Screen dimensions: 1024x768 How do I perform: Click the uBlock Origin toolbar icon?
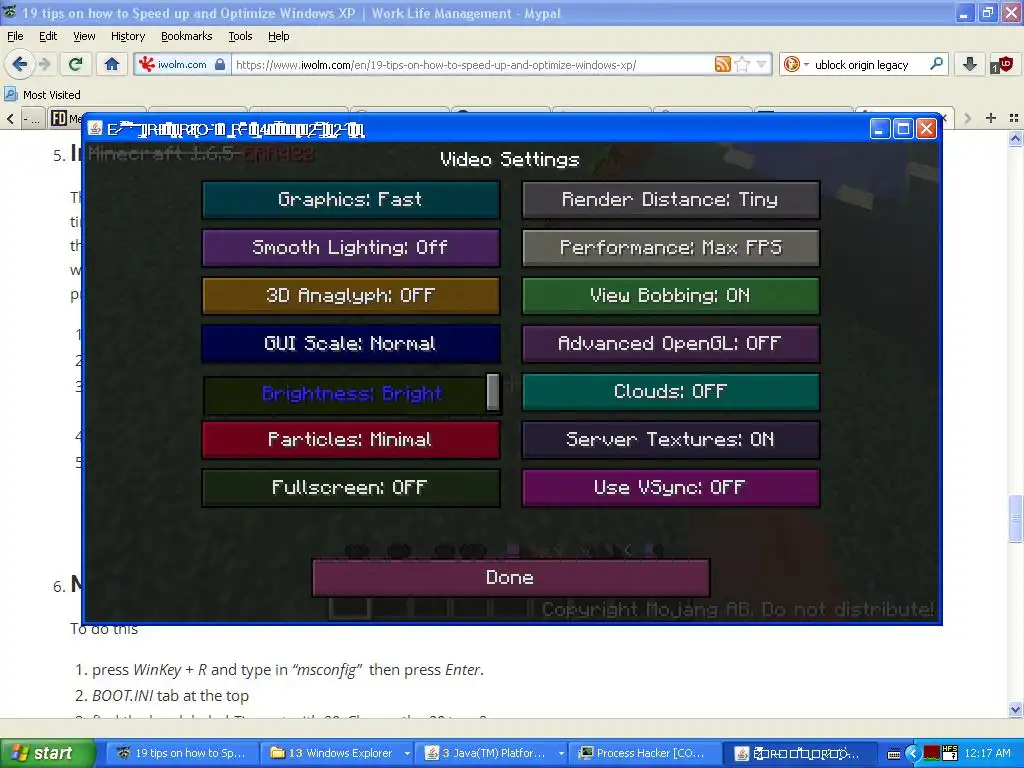1002,65
